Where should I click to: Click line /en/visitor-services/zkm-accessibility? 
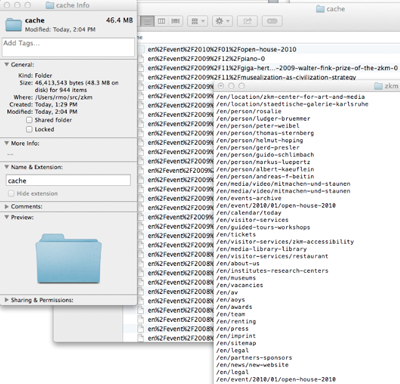[x=285, y=242]
